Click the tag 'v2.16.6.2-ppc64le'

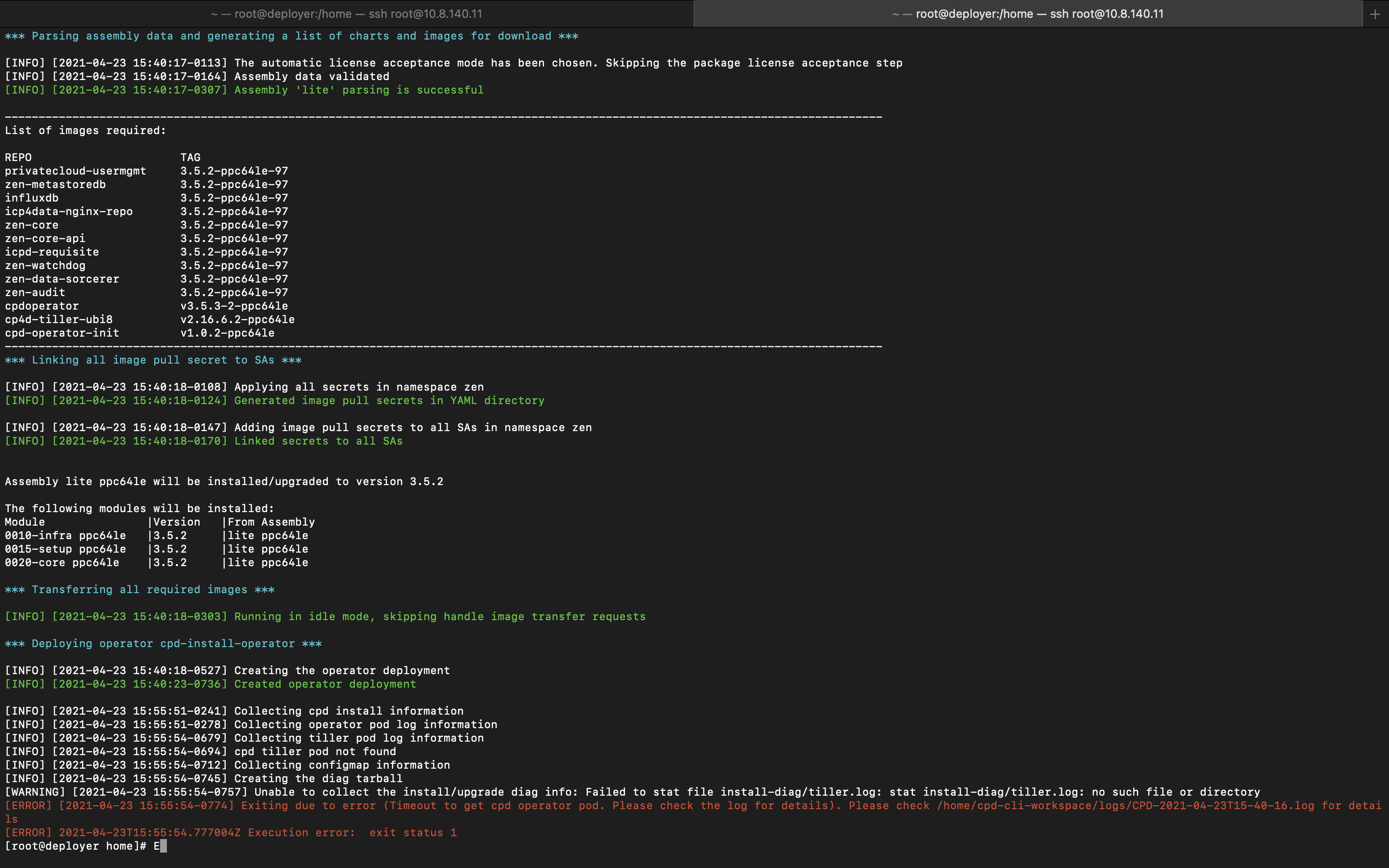pyautogui.click(x=238, y=319)
